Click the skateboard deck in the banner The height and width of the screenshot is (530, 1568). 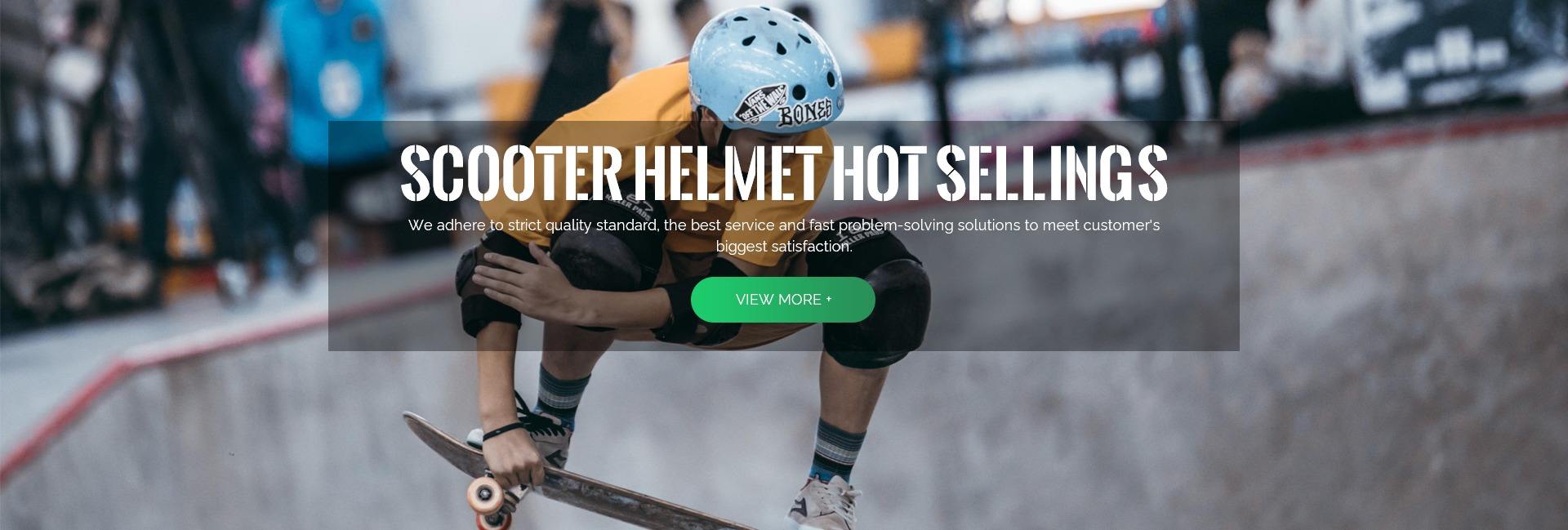[563, 472]
